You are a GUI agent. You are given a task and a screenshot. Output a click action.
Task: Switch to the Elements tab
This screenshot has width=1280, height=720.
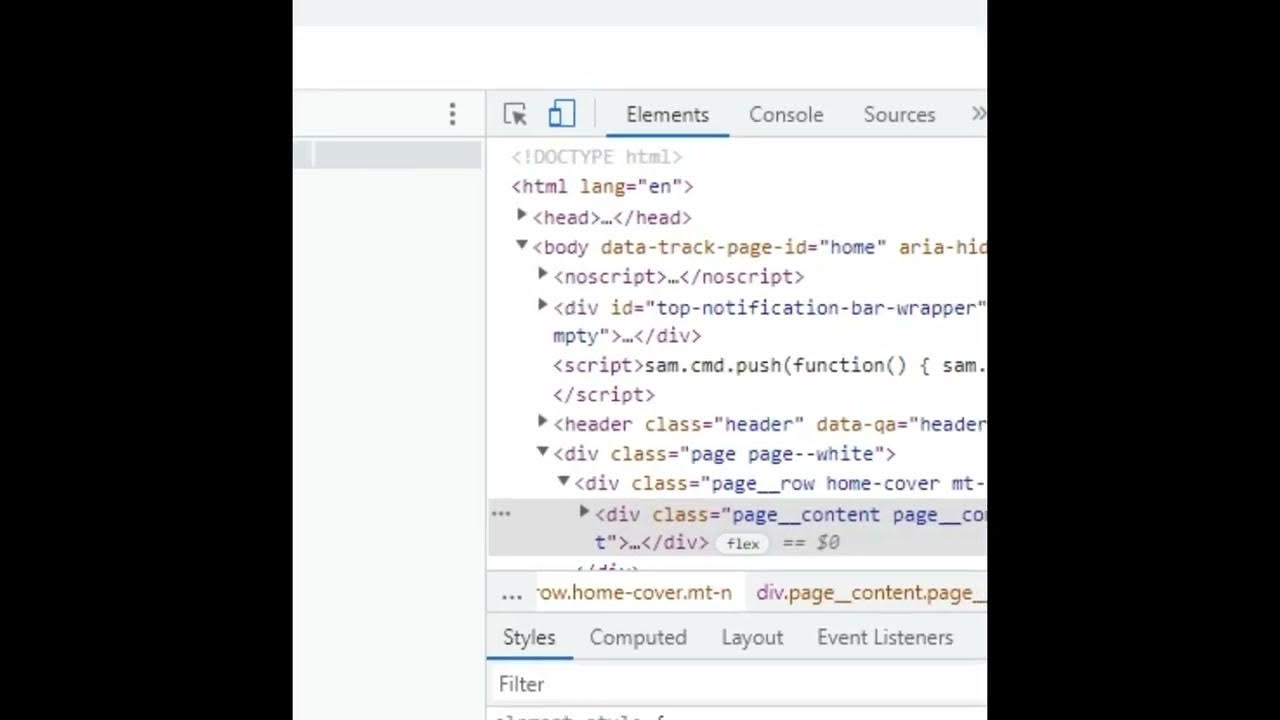[667, 115]
